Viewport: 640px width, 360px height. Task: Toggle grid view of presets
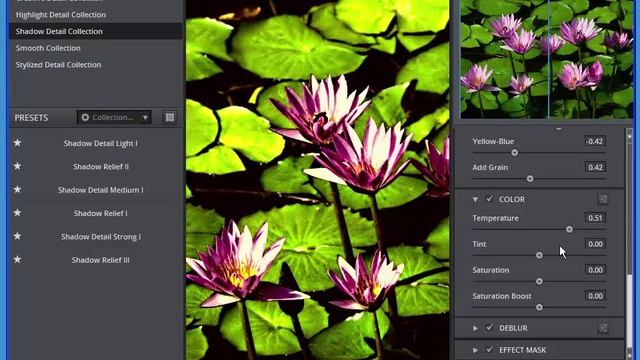click(170, 118)
